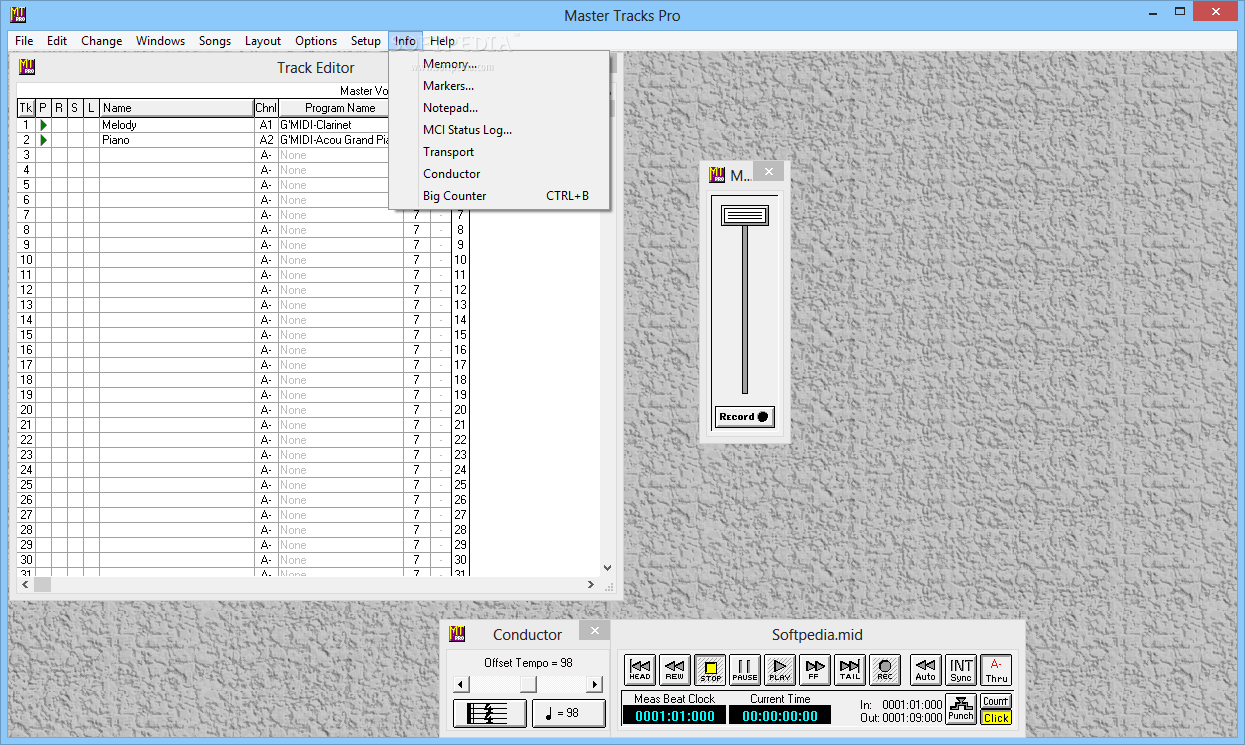This screenshot has height=745, width=1245.
Task: Click the Piano track name cell
Action: coord(177,140)
